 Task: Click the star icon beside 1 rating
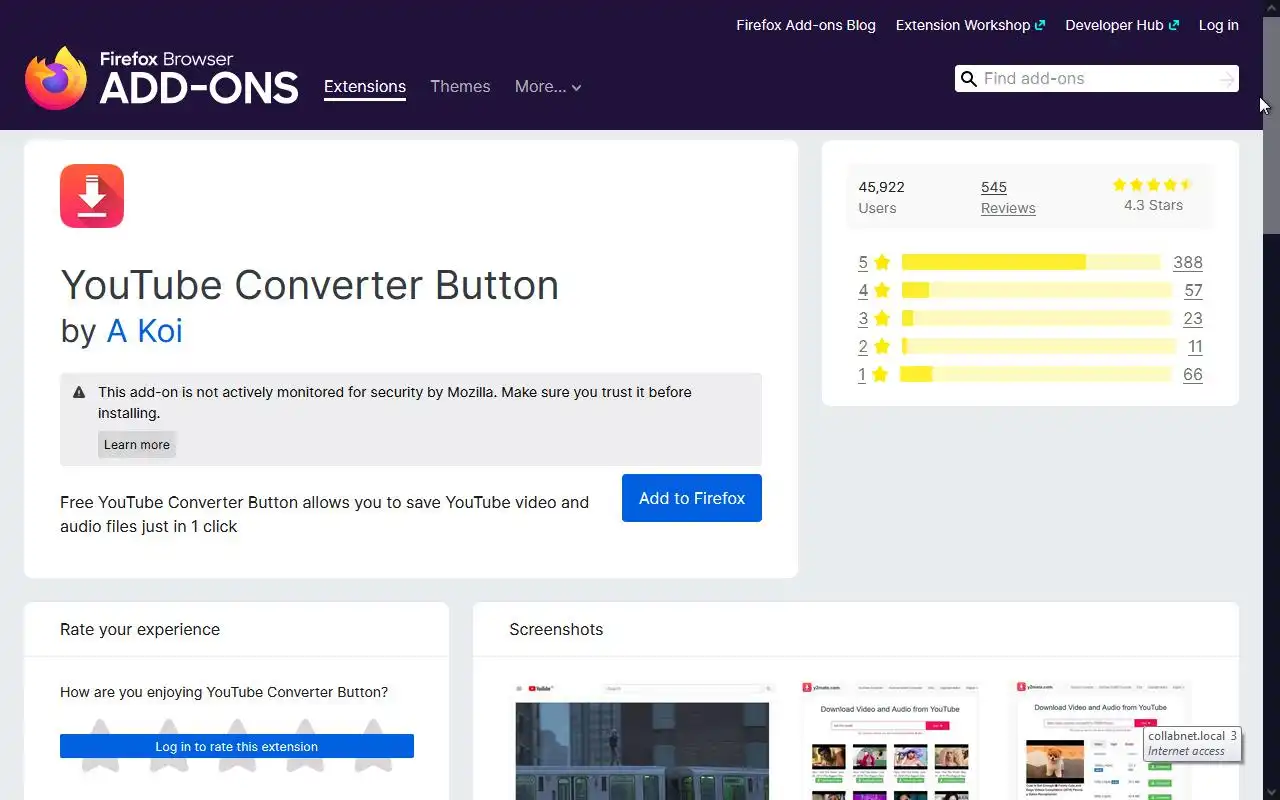coord(879,375)
